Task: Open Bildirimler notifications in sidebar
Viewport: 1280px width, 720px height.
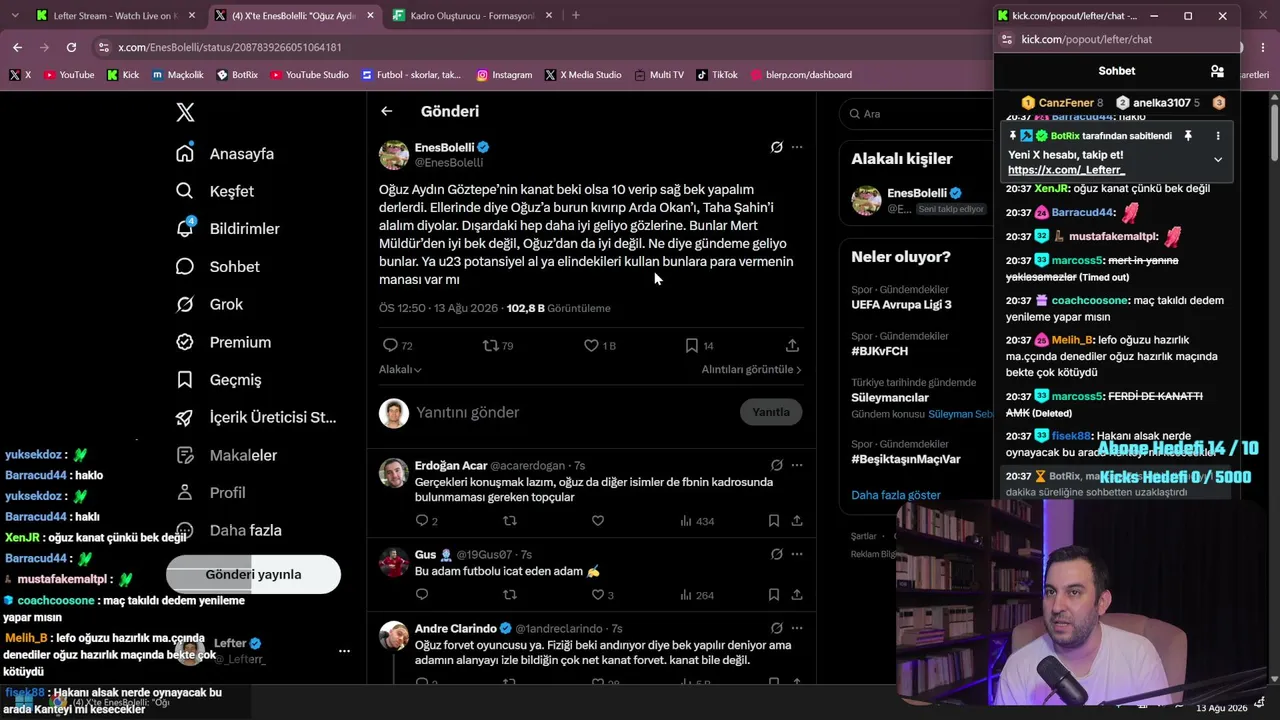Action: (227, 229)
